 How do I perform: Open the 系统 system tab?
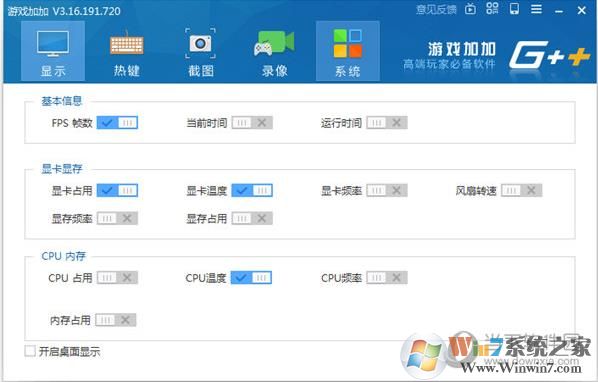click(348, 51)
